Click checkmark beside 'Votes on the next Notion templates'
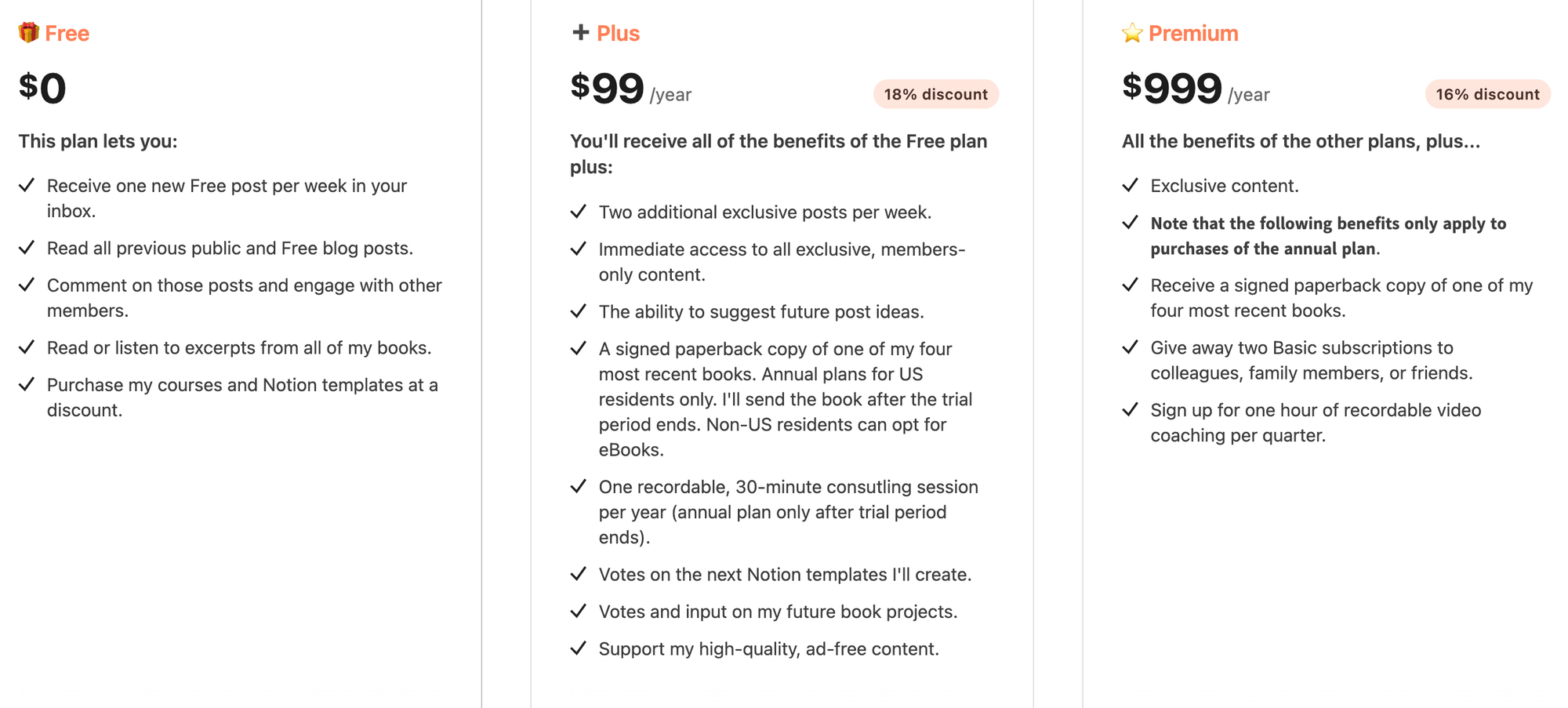The image size is (1568, 708). 578,574
